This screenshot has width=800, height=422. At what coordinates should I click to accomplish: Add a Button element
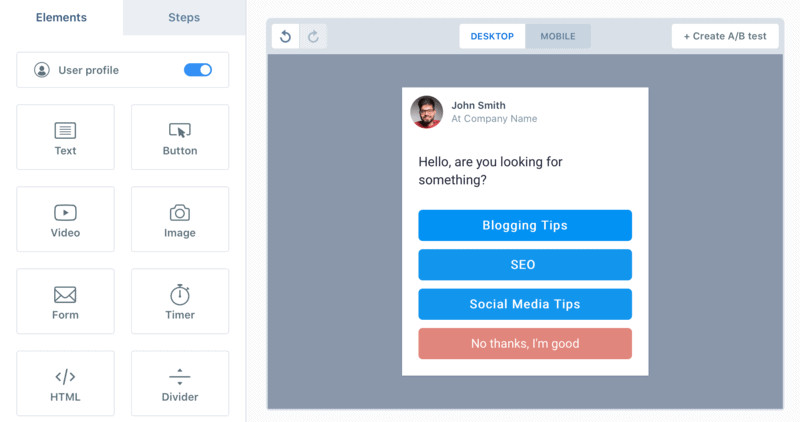180,131
